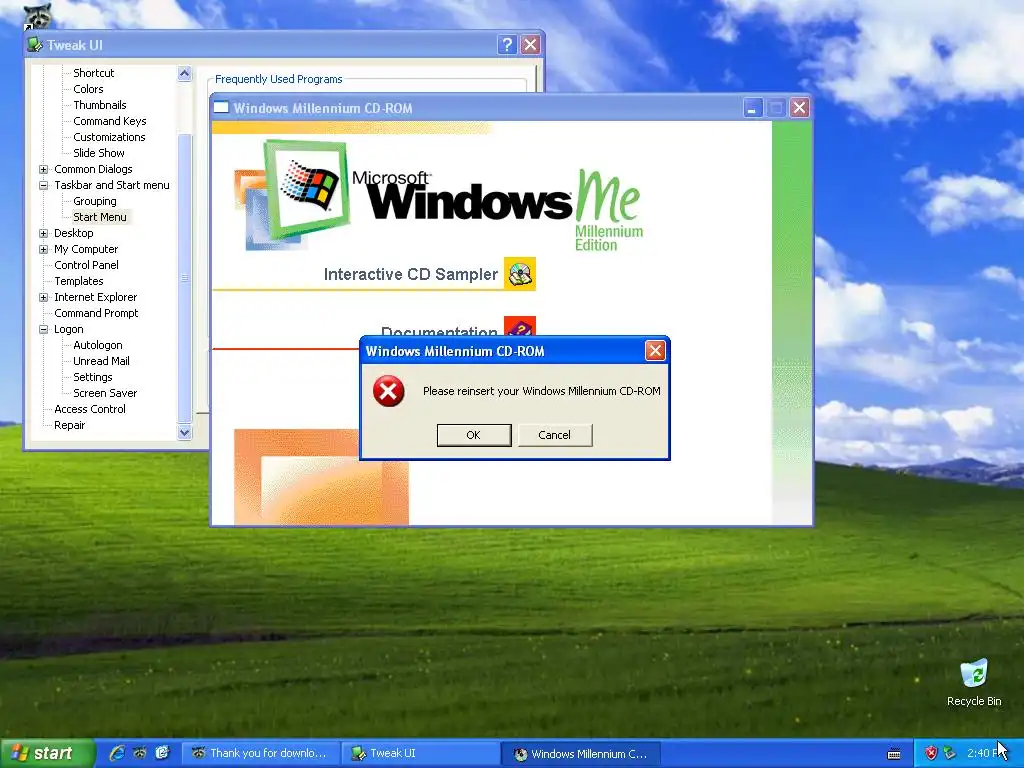Click the CD-ROM window title bar icon
Viewport: 1024px width, 768px height.
(x=221, y=107)
